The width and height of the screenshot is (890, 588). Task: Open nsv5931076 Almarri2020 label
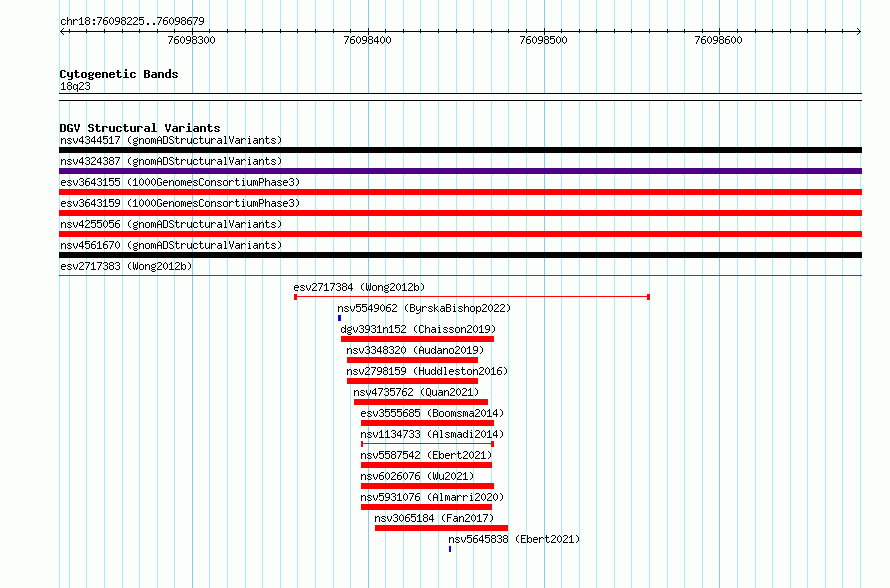(432, 497)
